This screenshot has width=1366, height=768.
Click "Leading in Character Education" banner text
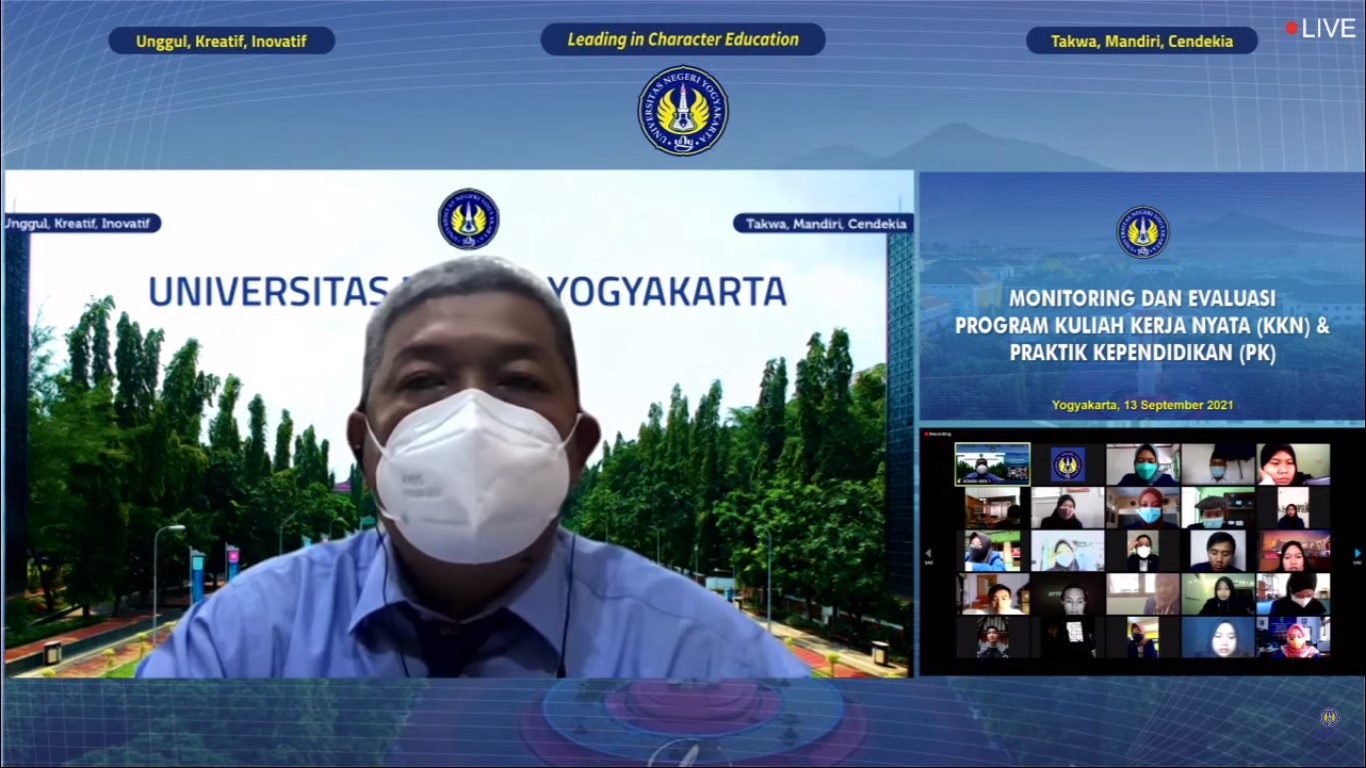point(683,40)
